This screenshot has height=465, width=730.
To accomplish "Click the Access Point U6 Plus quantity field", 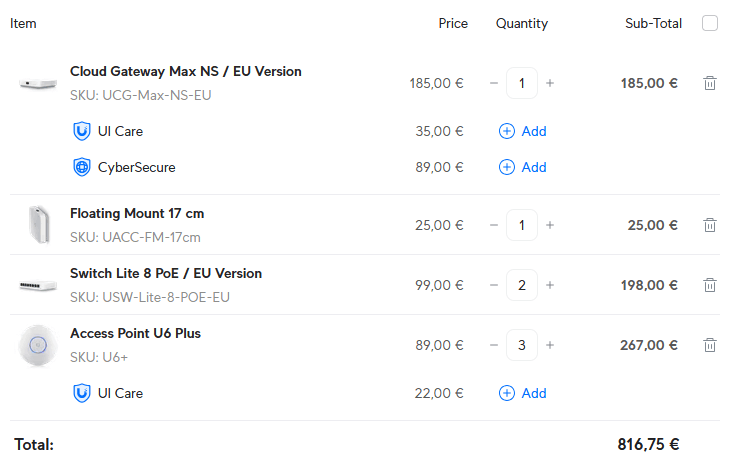I will (x=522, y=345).
